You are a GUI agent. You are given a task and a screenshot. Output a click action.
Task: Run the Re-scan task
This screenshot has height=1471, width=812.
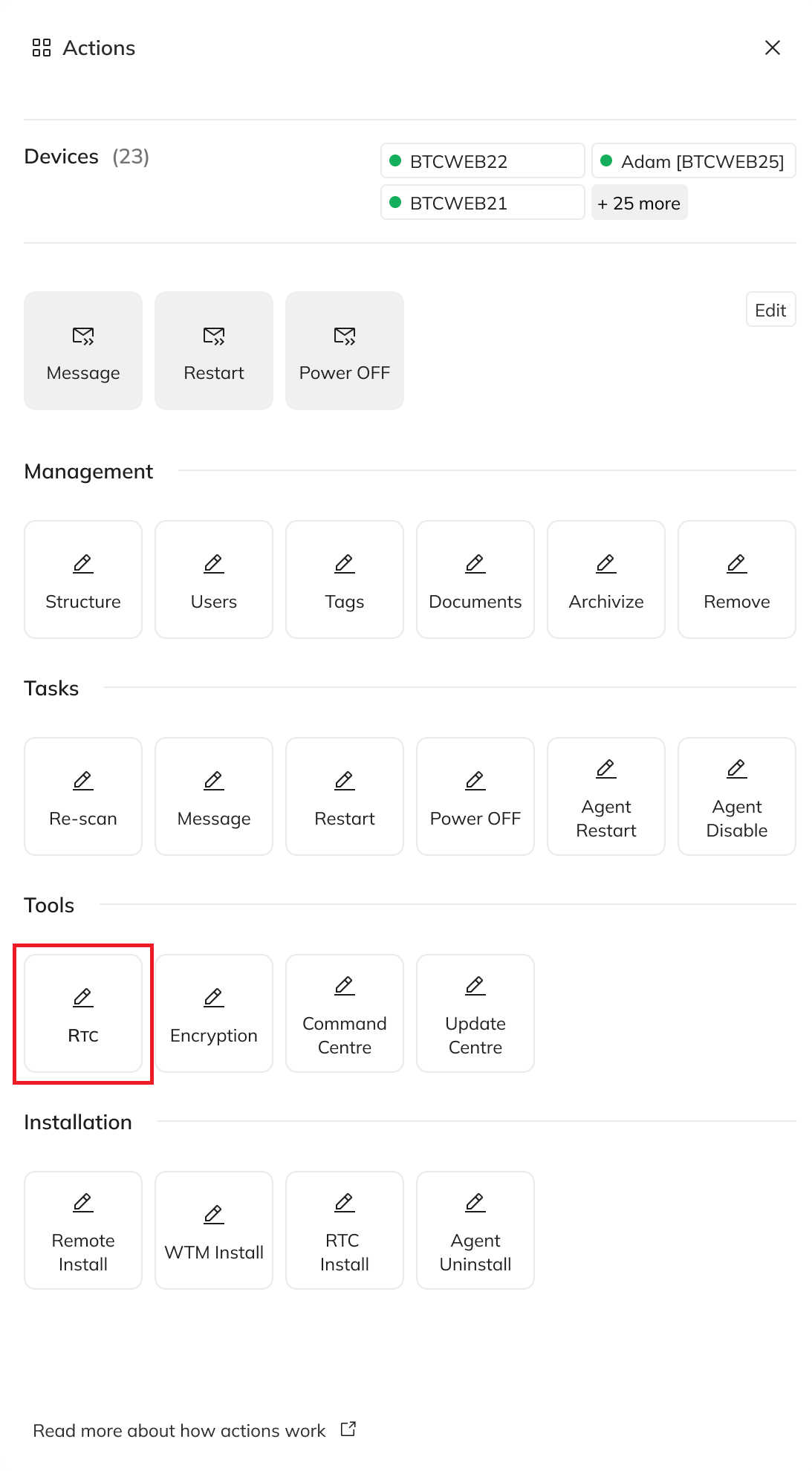(83, 796)
